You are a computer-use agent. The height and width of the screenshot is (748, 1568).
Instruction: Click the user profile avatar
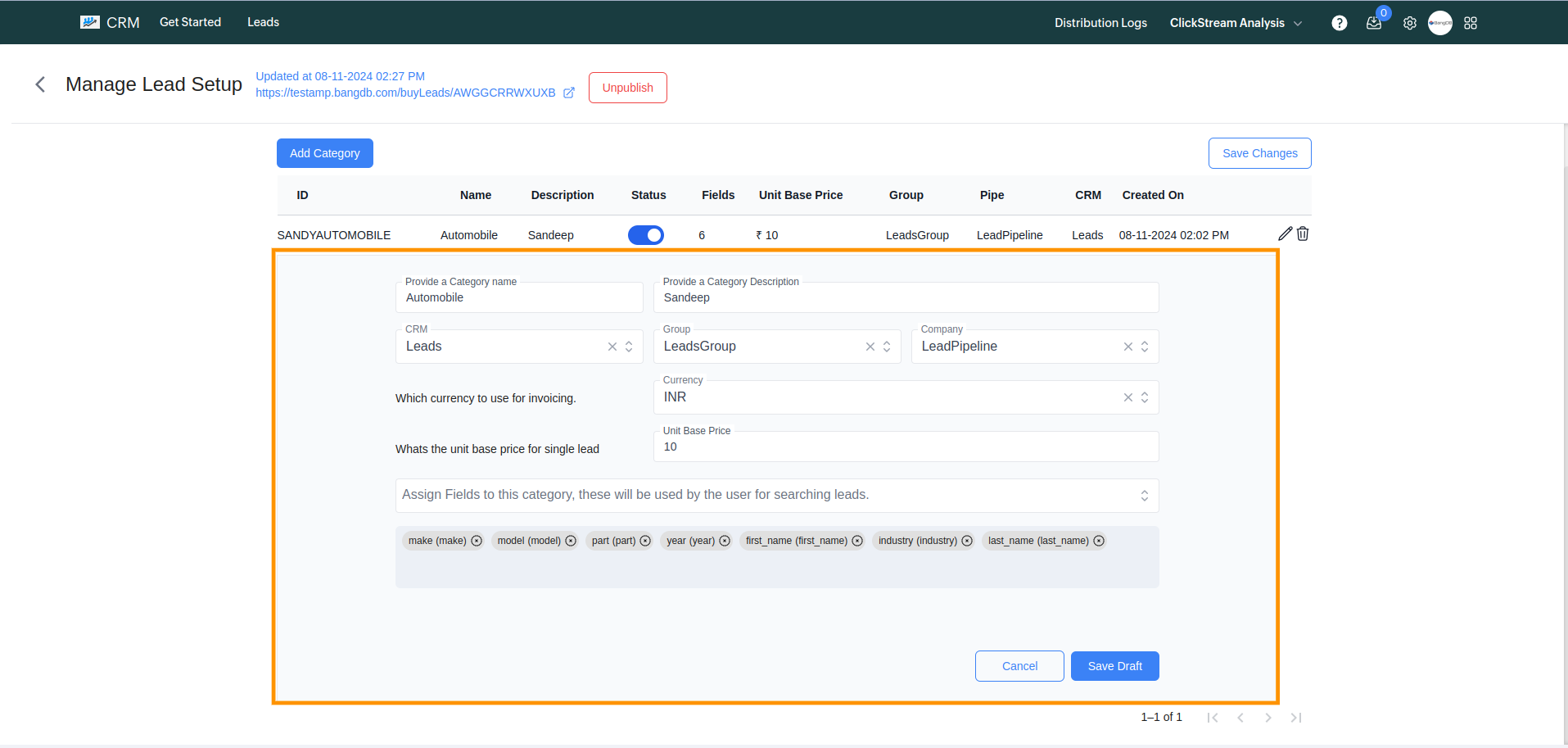(x=1440, y=23)
